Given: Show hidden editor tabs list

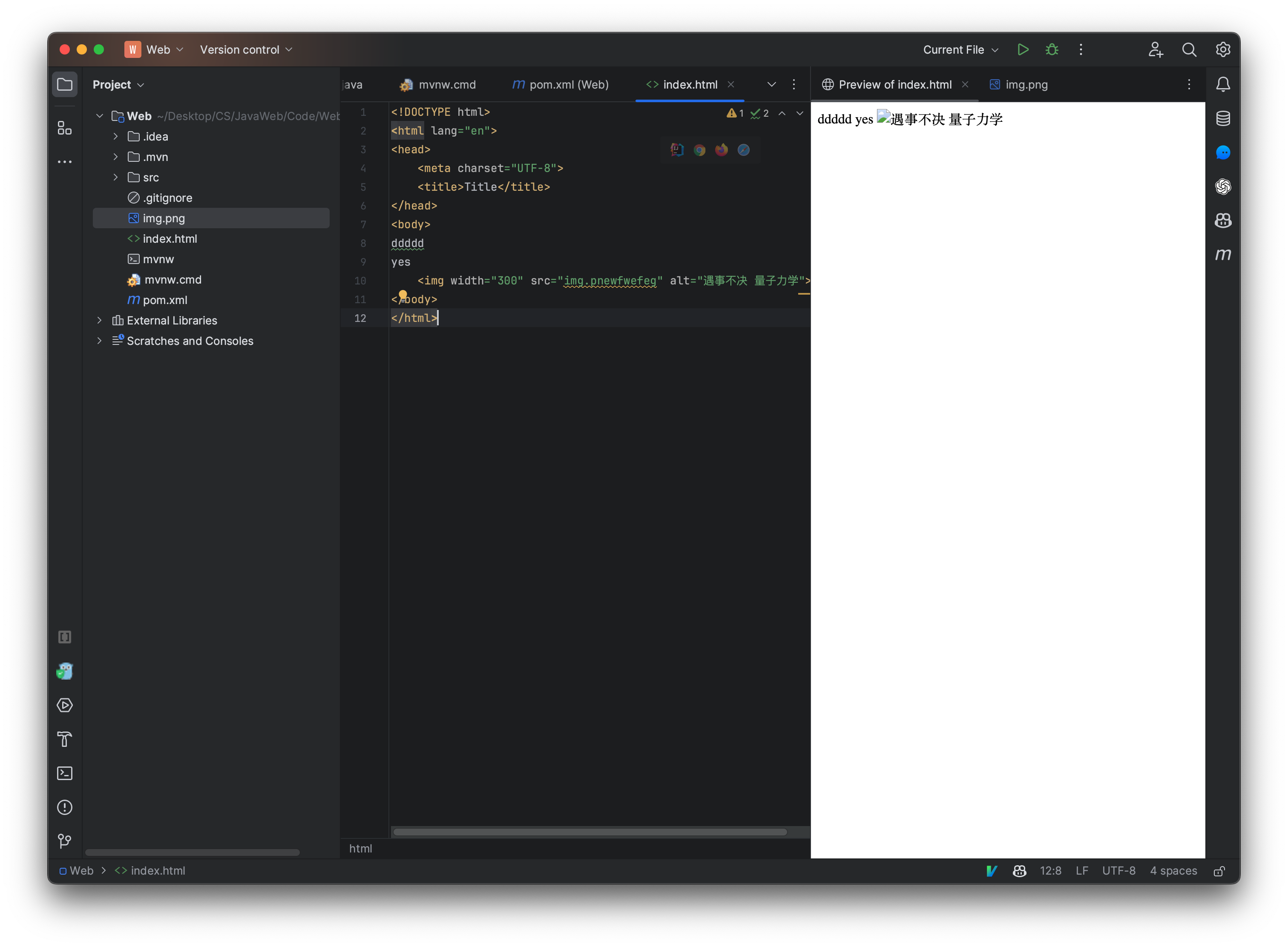Looking at the screenshot, I should [772, 85].
